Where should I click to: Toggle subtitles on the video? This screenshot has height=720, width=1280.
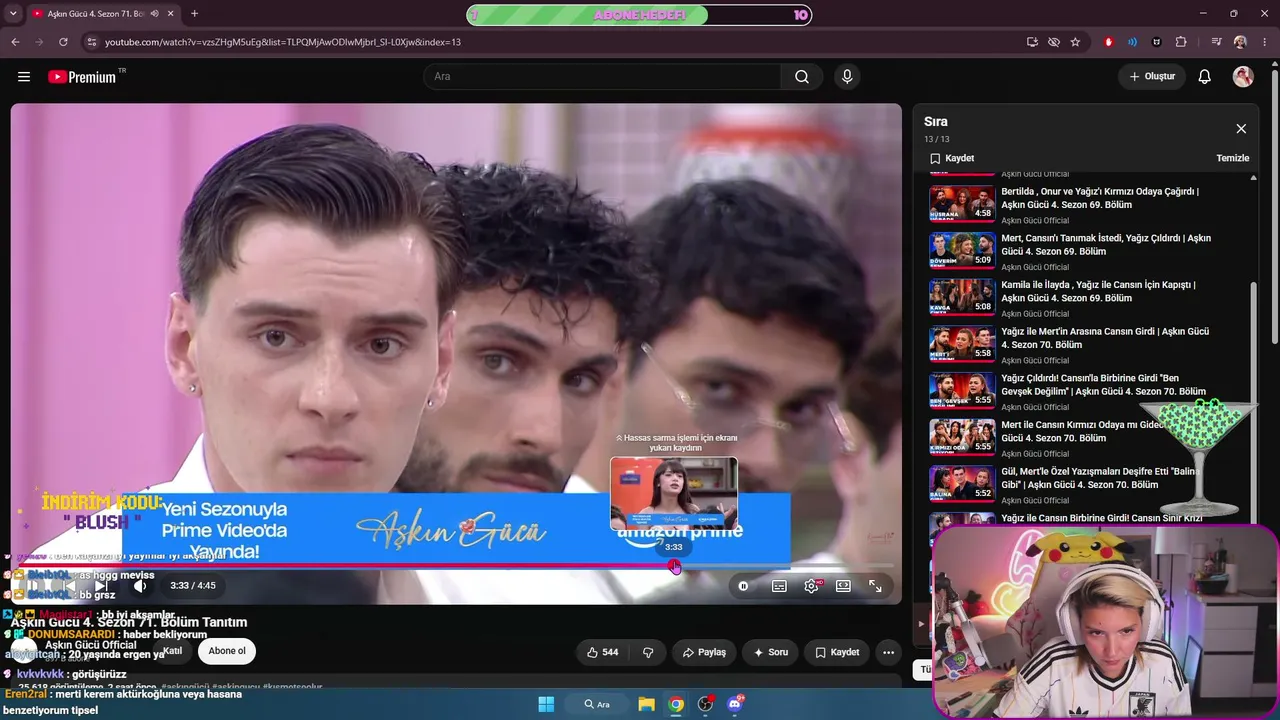tap(779, 586)
